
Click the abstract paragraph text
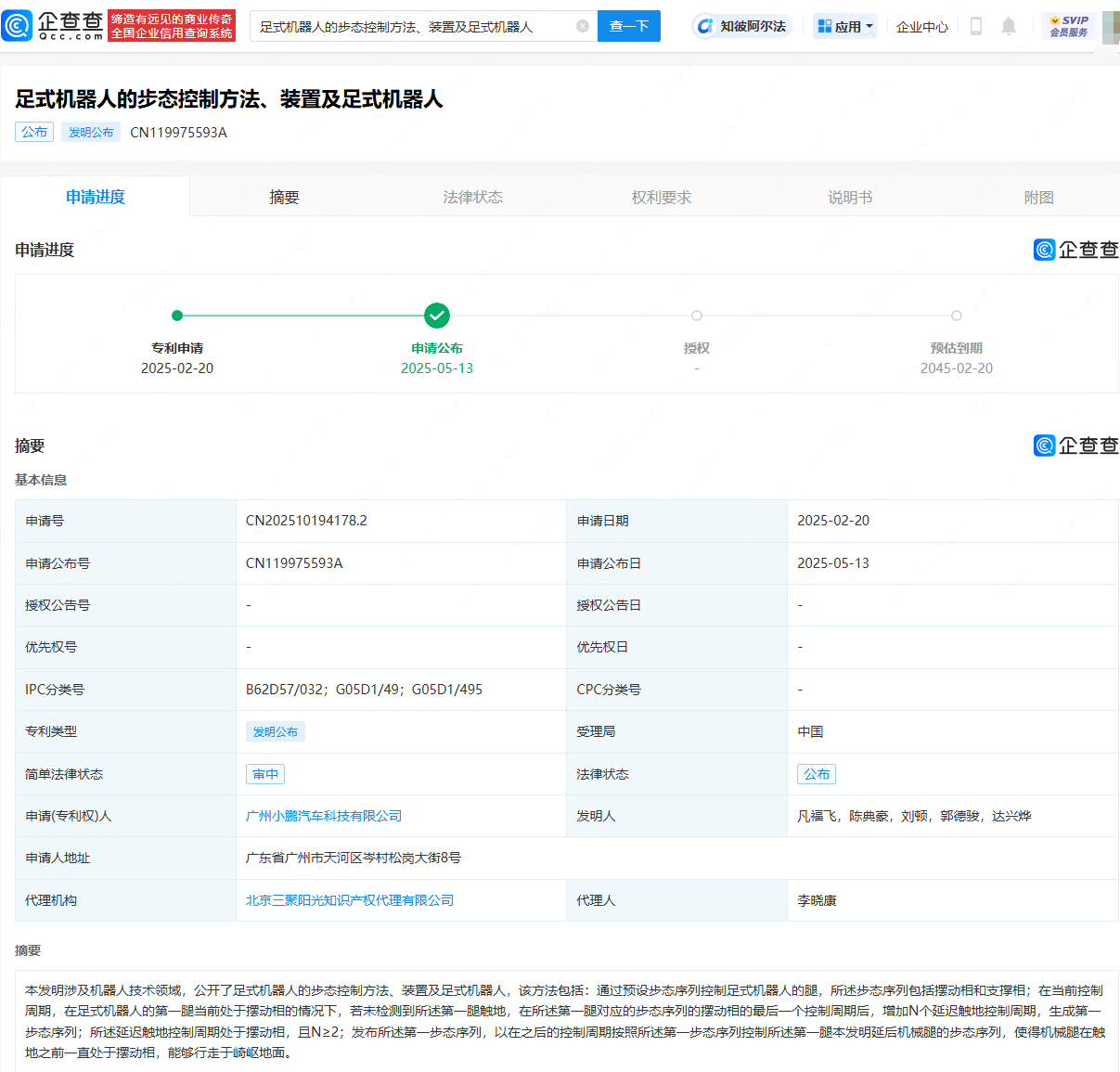click(565, 1021)
